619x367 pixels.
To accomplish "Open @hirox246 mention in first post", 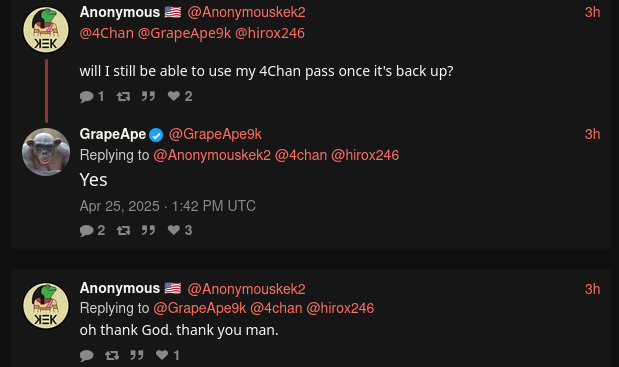I will [270, 33].
